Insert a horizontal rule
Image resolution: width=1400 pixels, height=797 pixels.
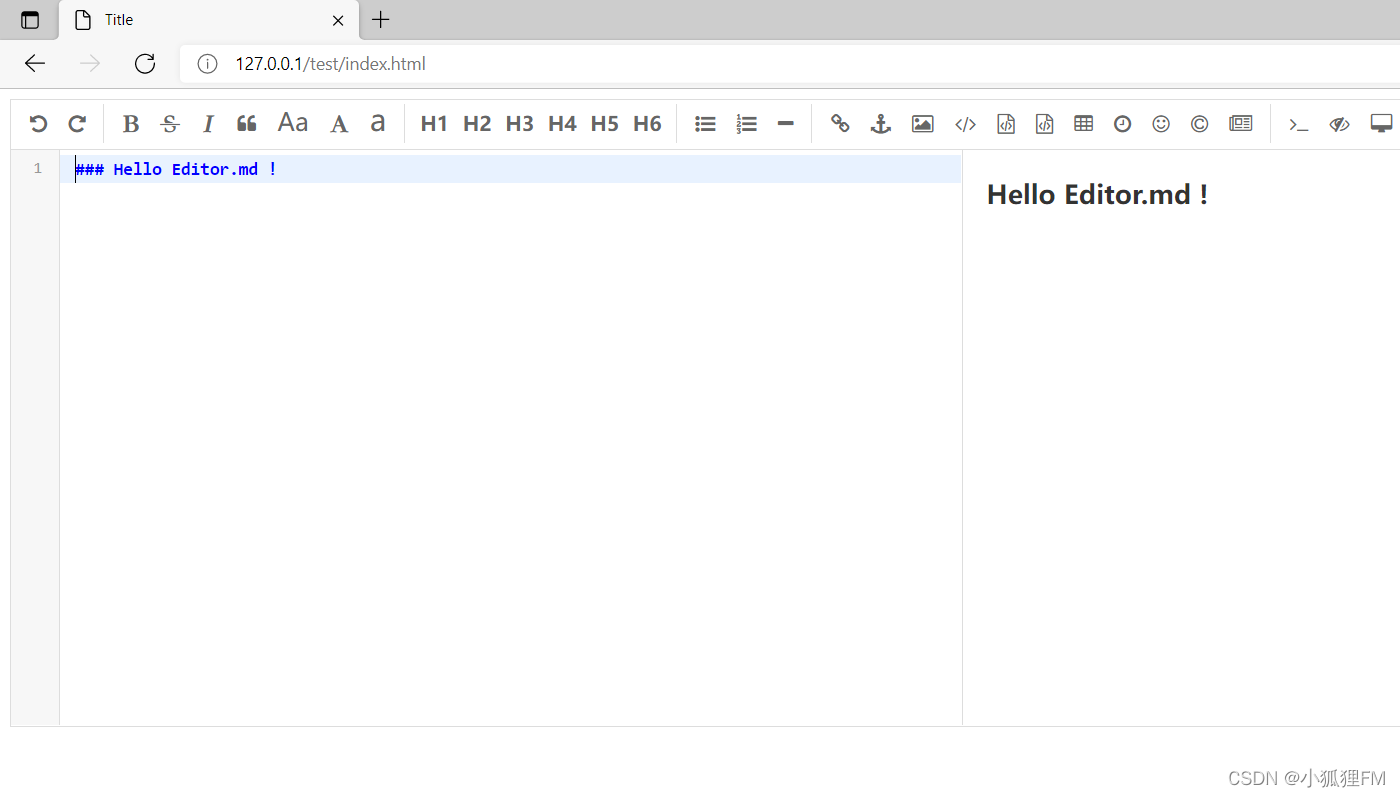(786, 124)
